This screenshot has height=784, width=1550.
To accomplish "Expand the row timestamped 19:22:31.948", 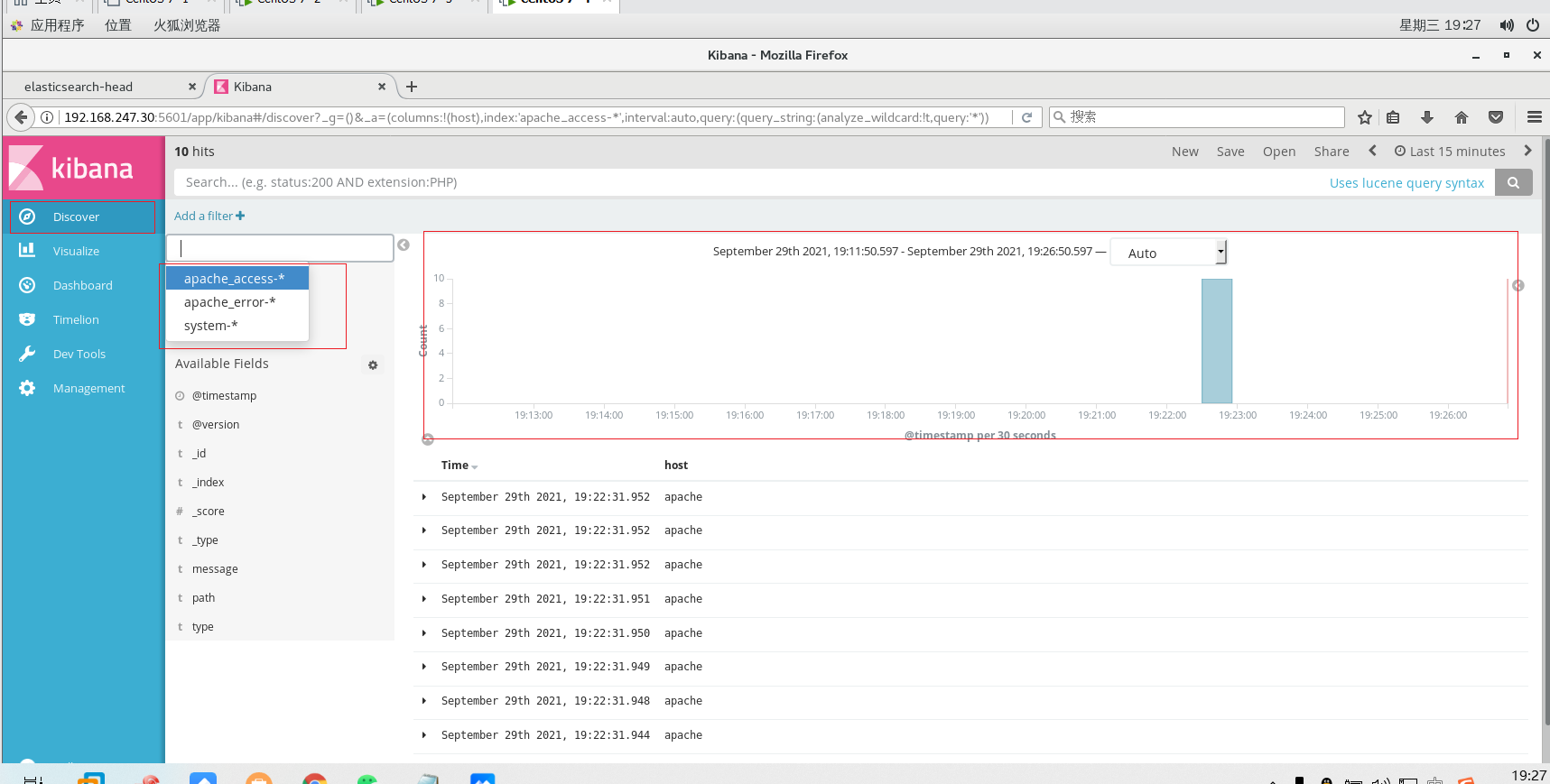I will (424, 701).
